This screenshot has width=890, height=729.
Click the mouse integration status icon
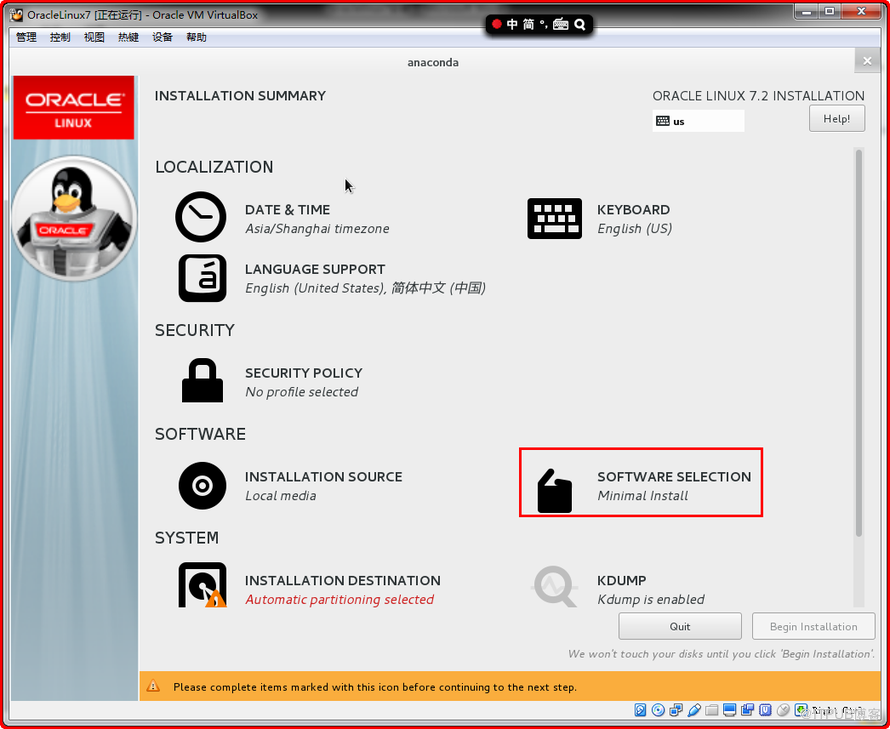[783, 710]
